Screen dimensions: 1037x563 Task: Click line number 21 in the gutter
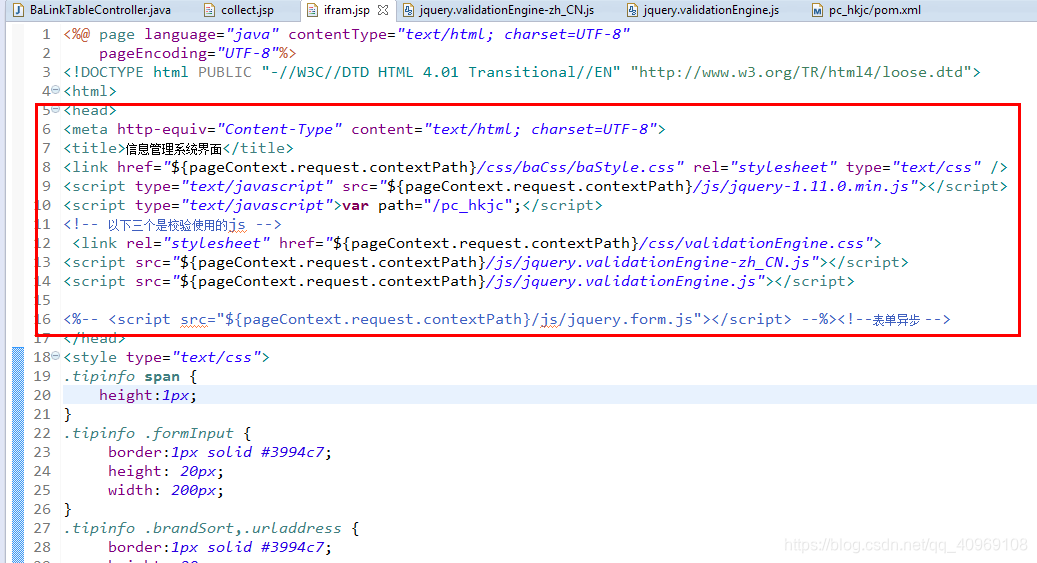coord(42,414)
